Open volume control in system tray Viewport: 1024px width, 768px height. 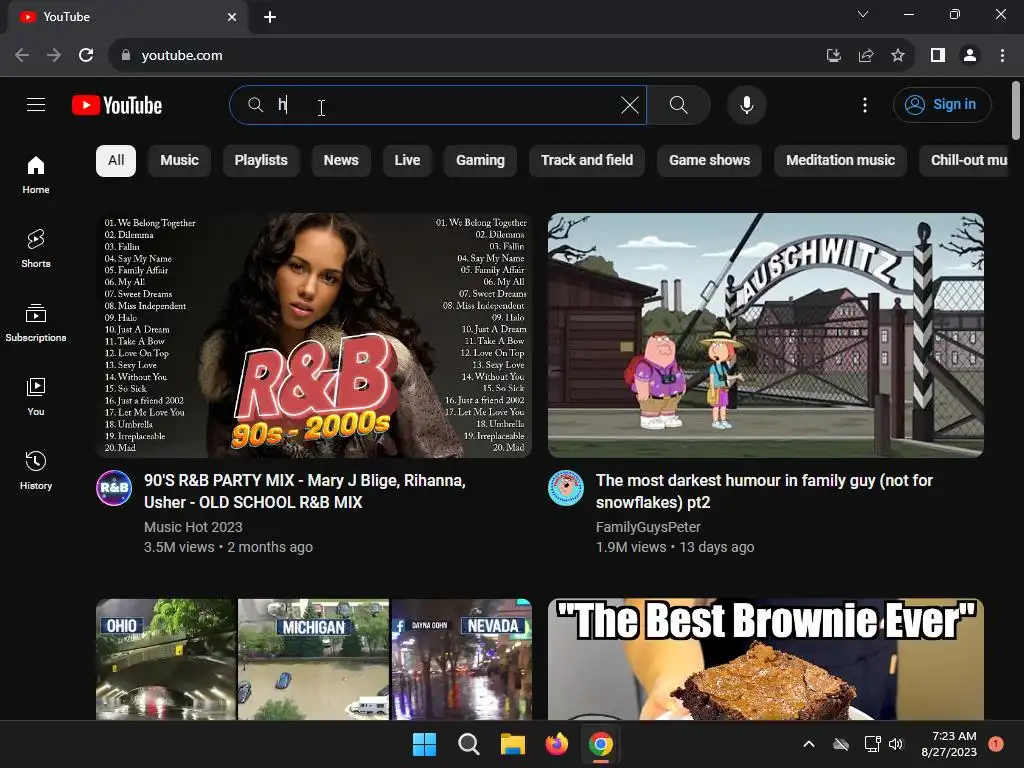[x=896, y=744]
